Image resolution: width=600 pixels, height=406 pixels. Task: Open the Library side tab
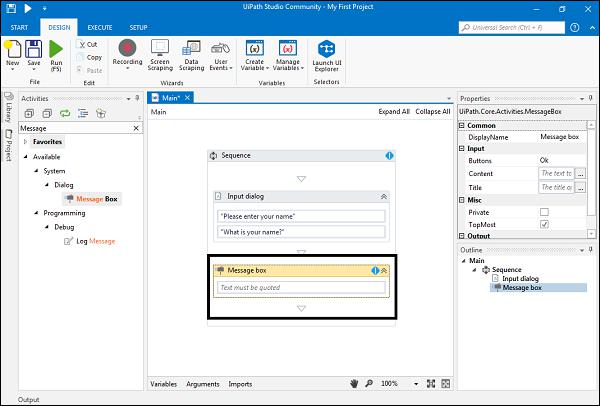[x=8, y=108]
